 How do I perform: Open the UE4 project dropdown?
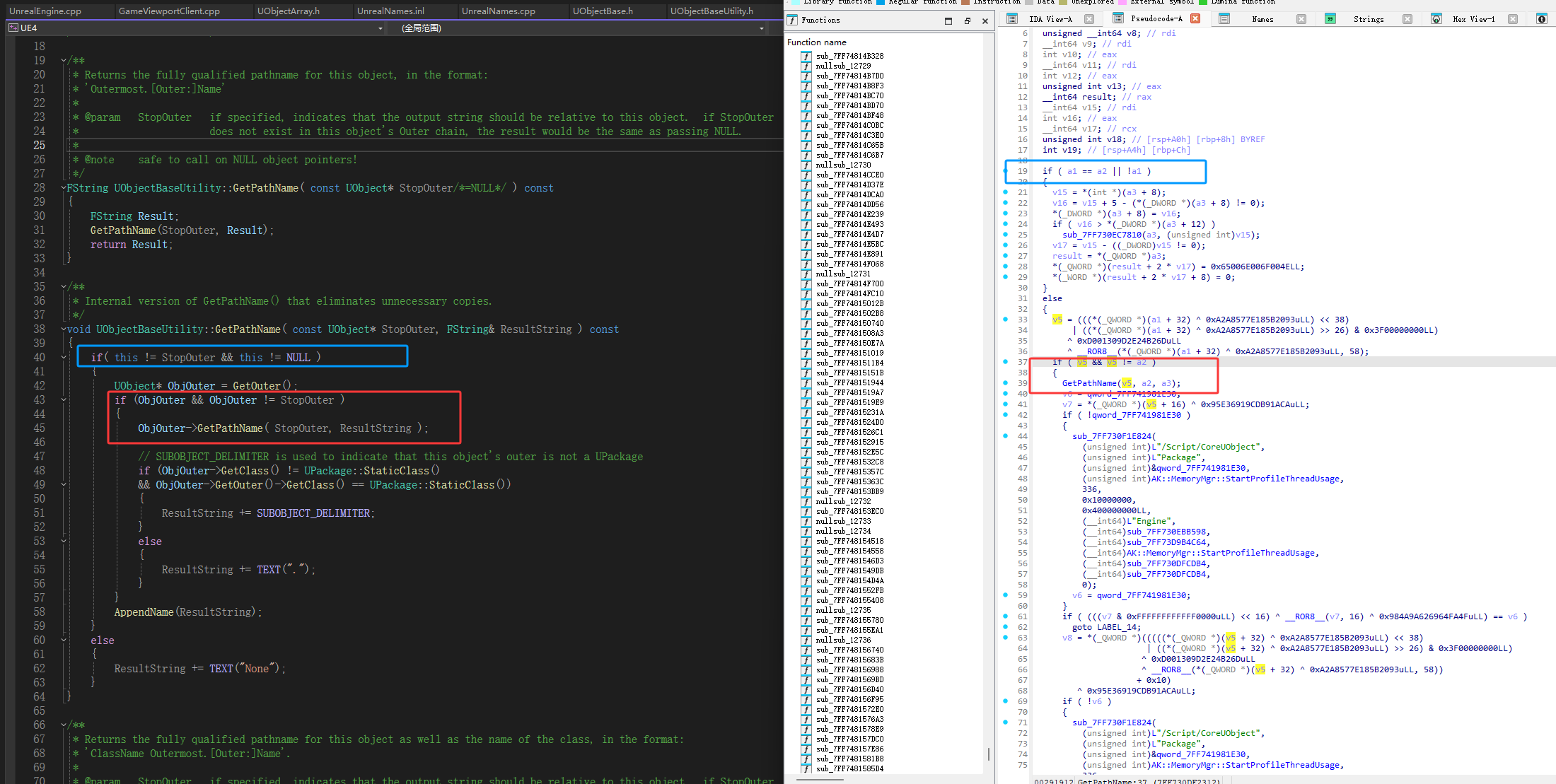380,28
